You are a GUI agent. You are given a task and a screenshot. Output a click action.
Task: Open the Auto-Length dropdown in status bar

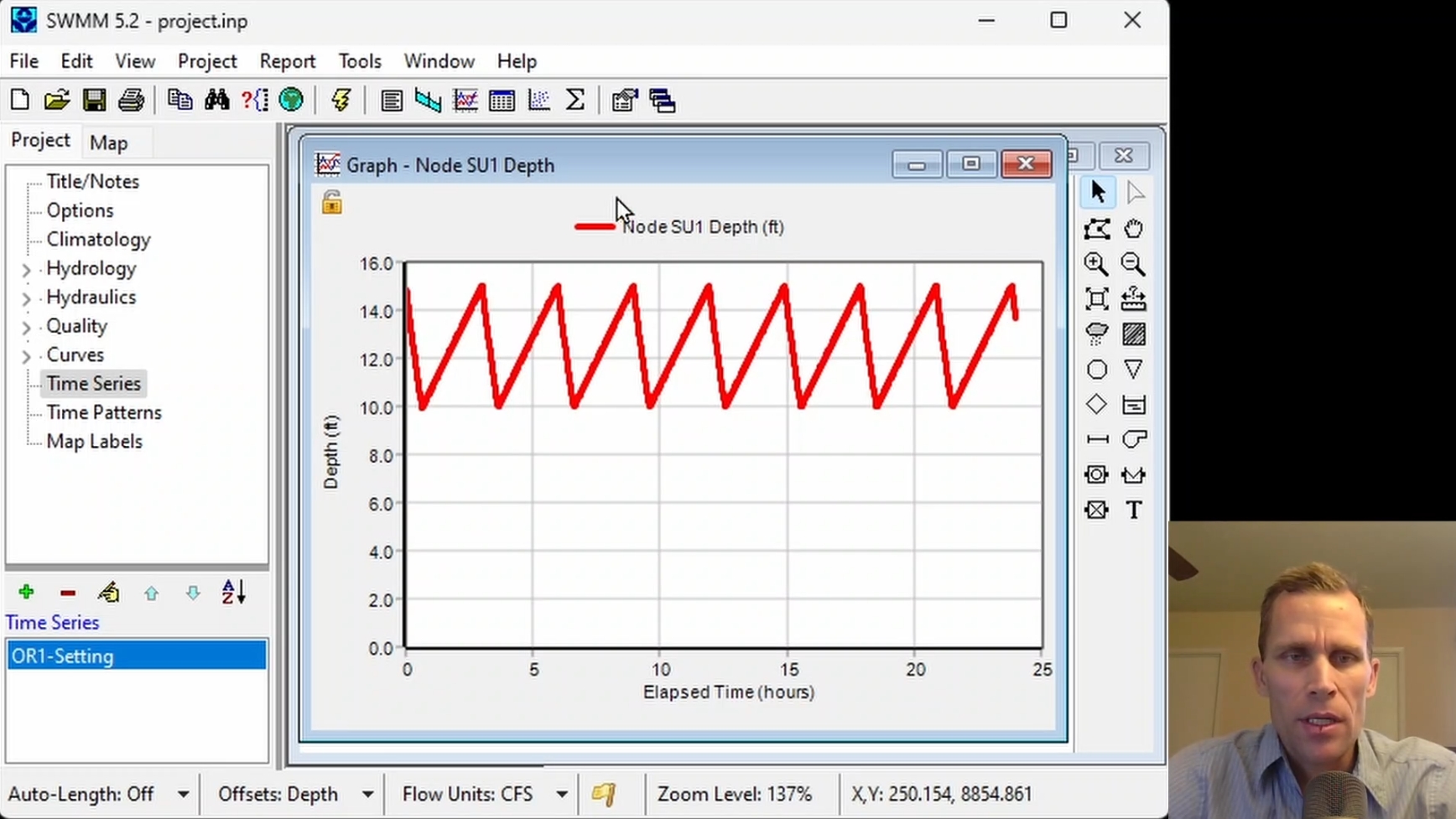tap(183, 794)
